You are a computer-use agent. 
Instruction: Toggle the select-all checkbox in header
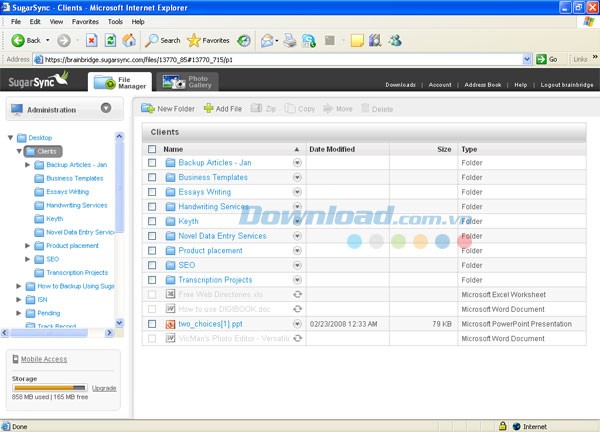tap(152, 149)
